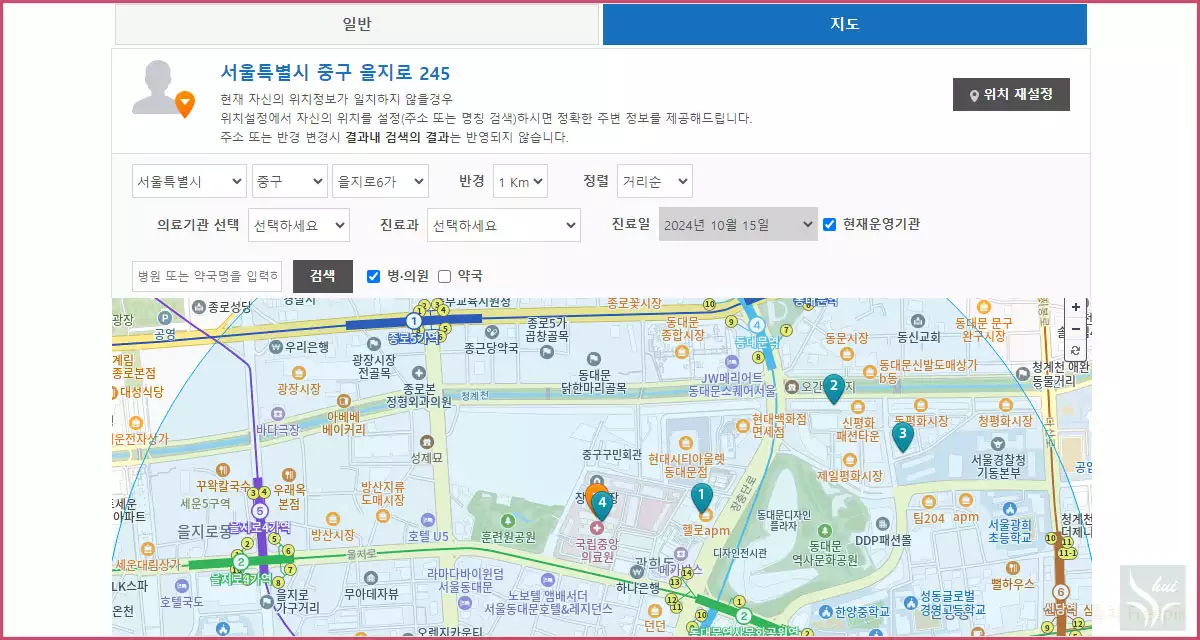Switch to the 일반 tab

pyautogui.click(x=358, y=23)
